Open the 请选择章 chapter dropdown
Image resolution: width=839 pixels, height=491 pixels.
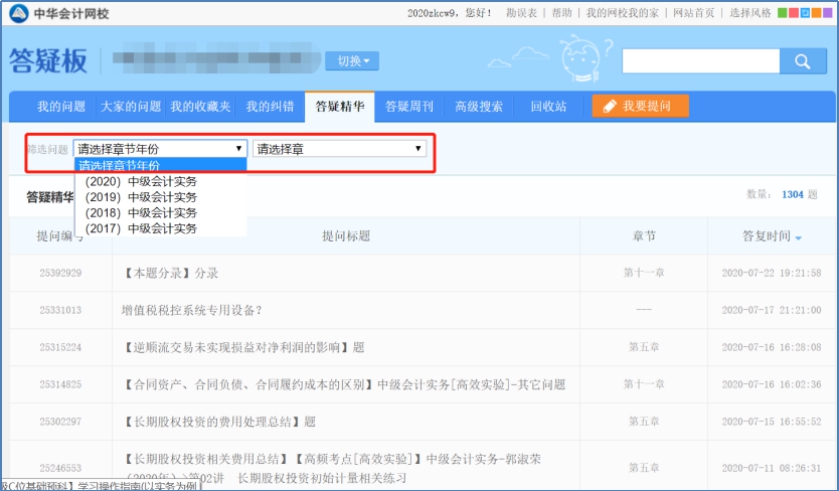339,149
